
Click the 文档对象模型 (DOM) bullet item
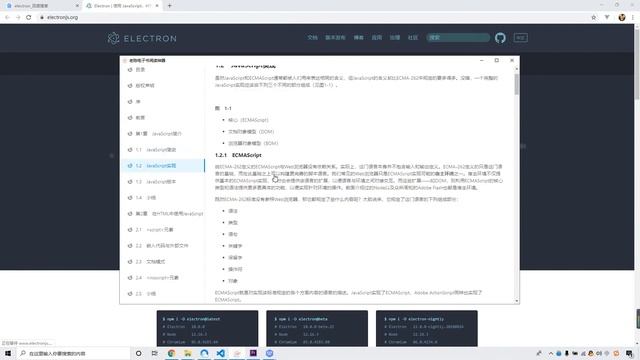point(251,131)
